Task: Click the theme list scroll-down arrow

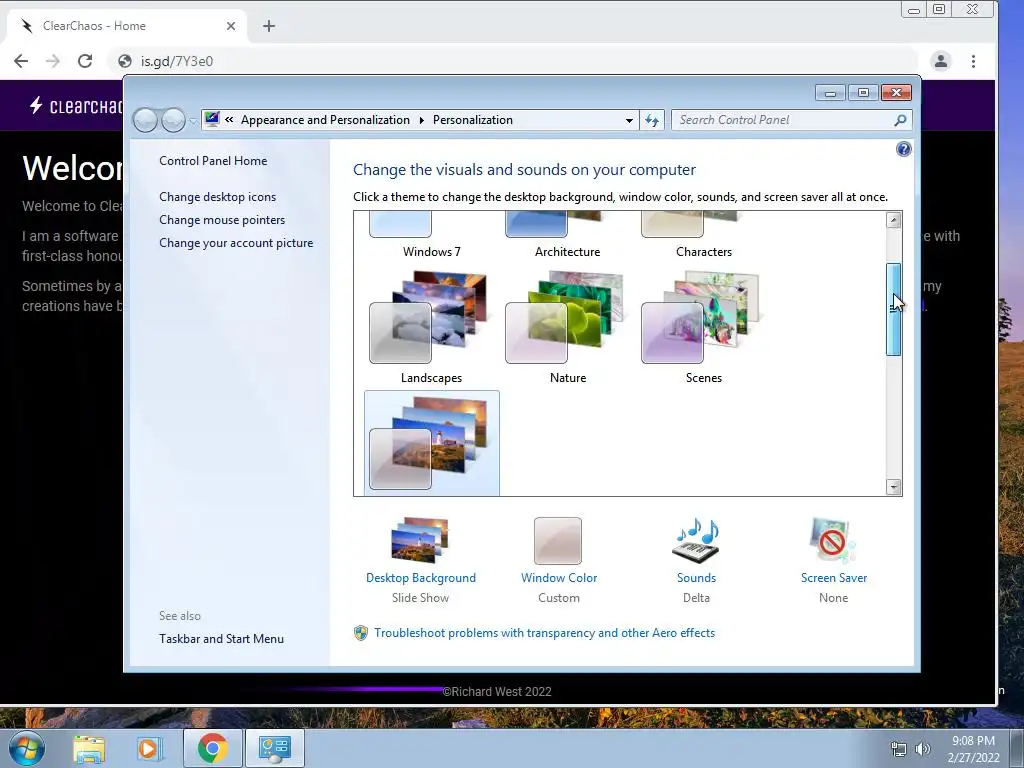Action: pyautogui.click(x=893, y=487)
